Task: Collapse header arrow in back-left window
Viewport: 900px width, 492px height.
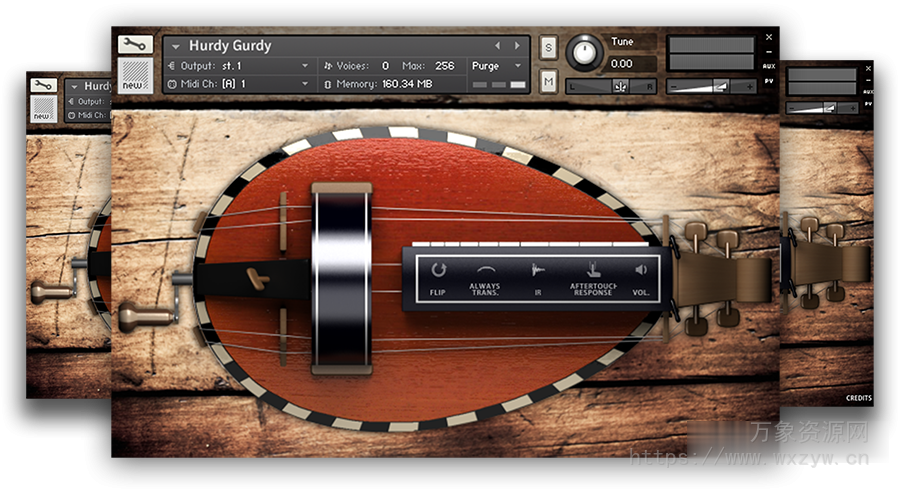Action: [x=74, y=87]
